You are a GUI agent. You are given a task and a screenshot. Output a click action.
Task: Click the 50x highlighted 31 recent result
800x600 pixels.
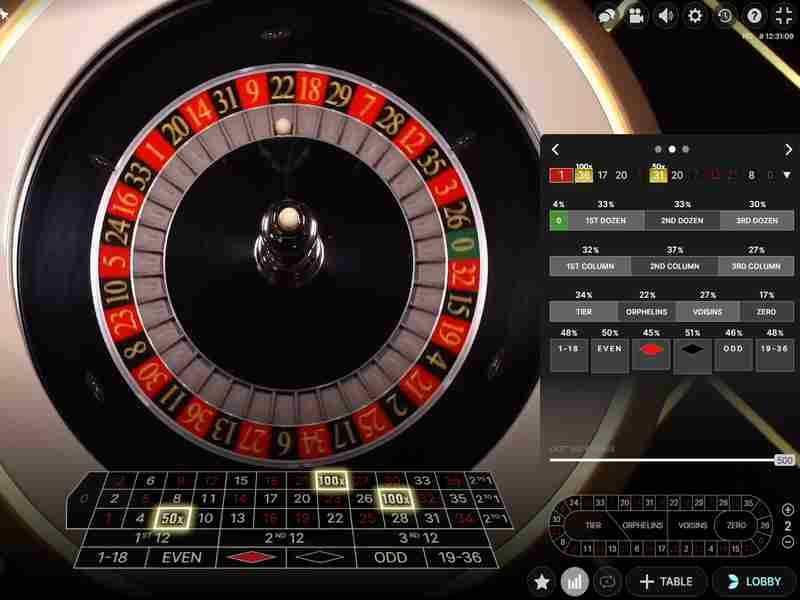[658, 175]
